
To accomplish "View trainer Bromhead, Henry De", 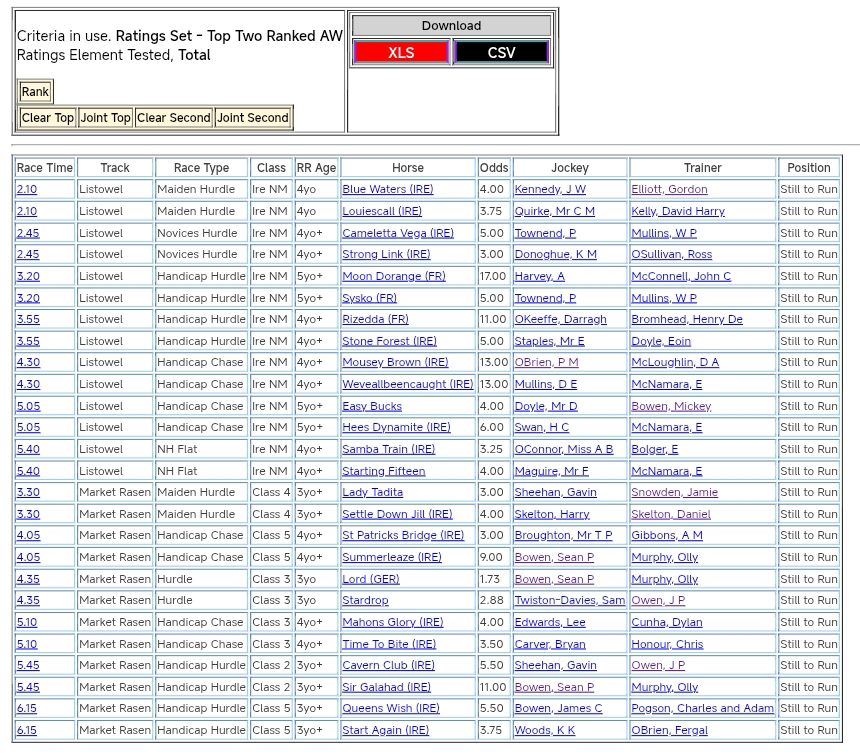I will [686, 319].
